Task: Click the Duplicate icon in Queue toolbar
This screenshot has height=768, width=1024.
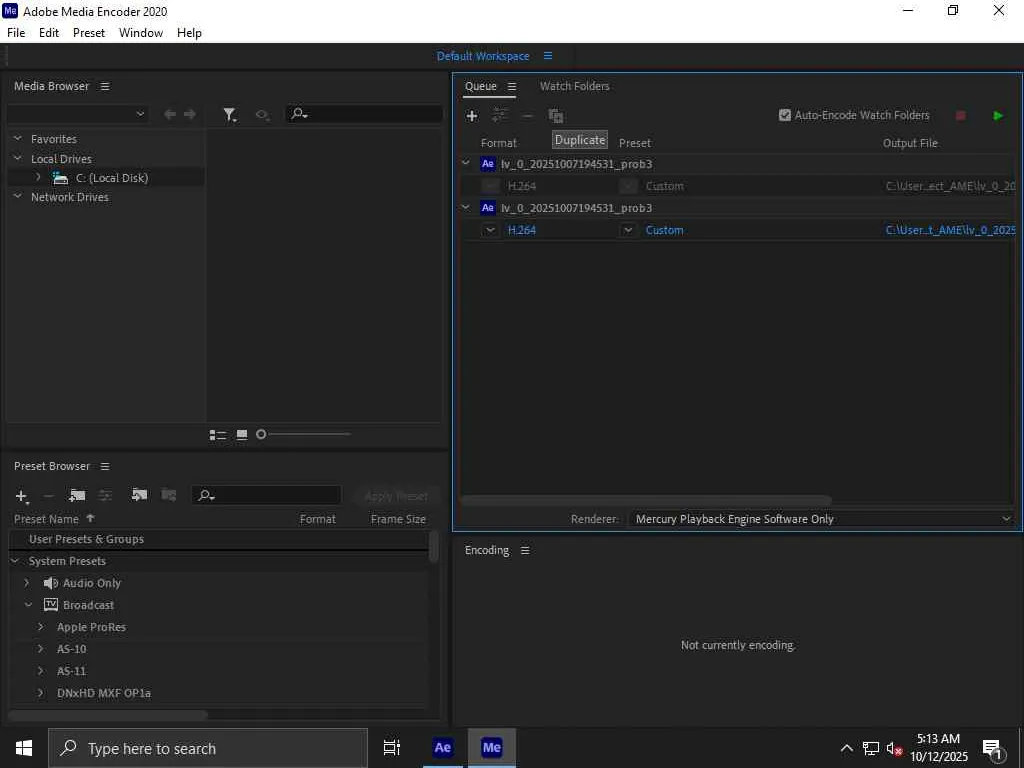Action: [x=556, y=116]
